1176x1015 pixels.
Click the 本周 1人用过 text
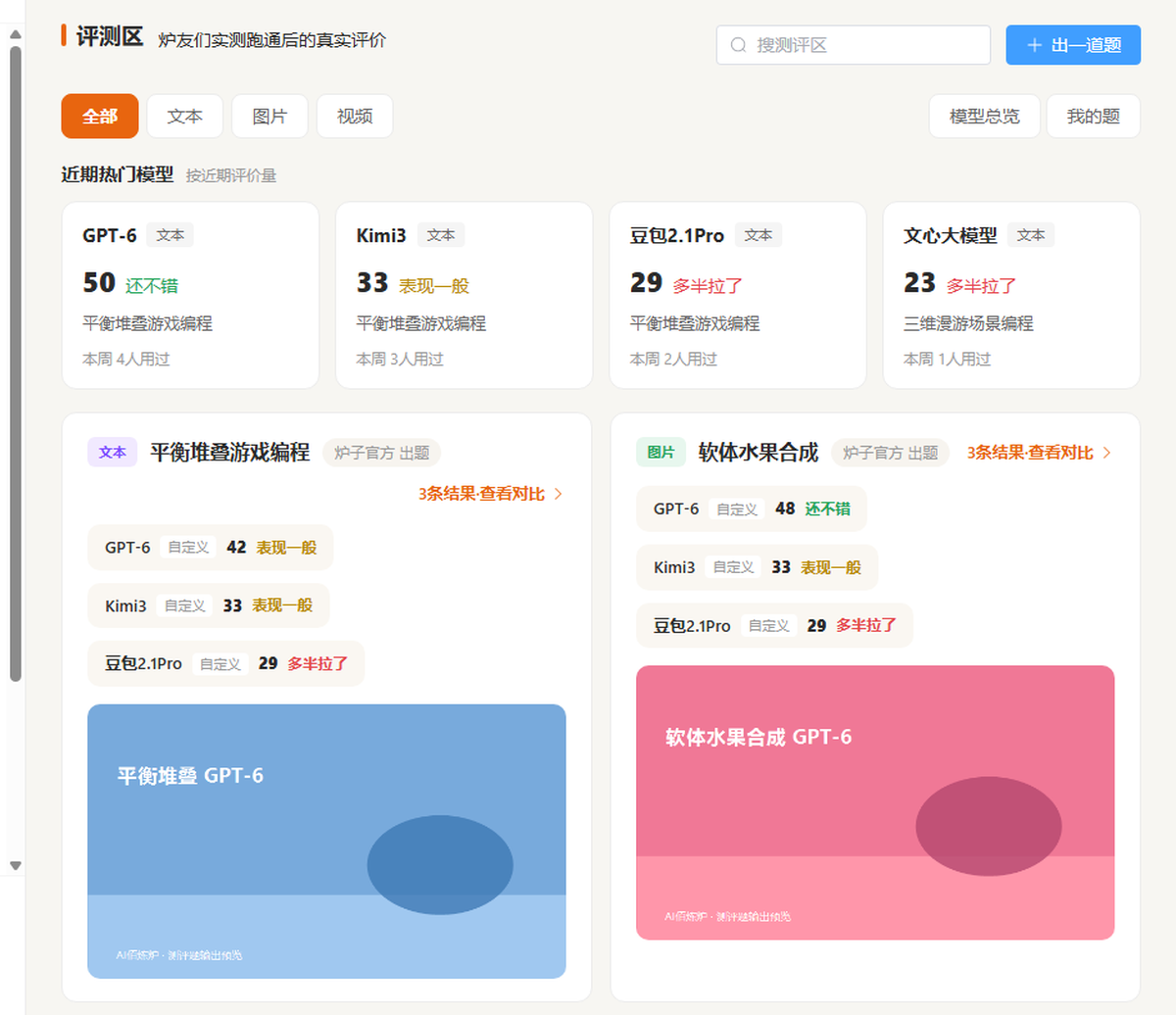coord(947,360)
